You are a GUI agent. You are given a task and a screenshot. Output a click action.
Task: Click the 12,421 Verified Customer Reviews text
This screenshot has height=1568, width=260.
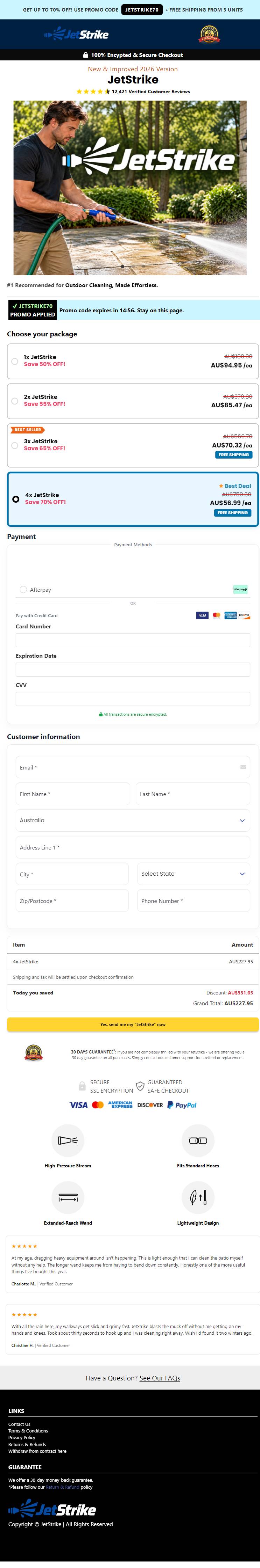click(151, 91)
